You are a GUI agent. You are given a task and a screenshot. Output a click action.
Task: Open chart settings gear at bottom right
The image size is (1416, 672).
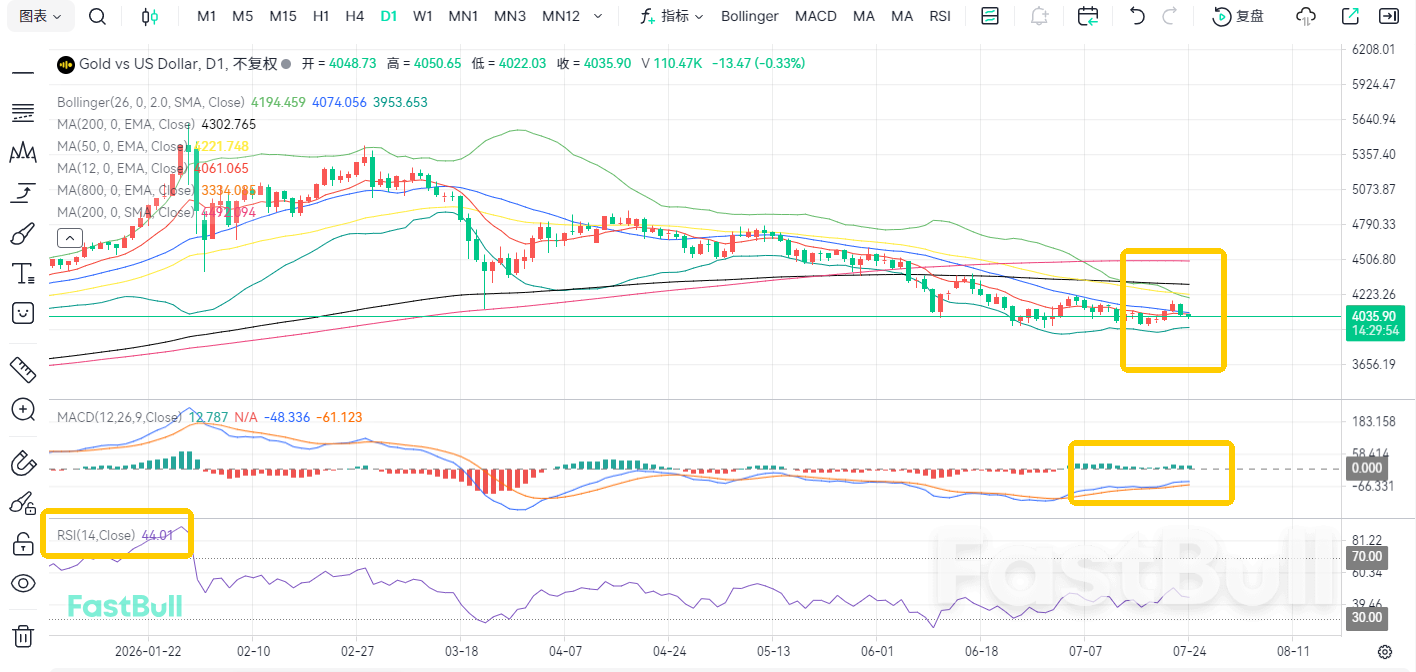click(x=1385, y=652)
